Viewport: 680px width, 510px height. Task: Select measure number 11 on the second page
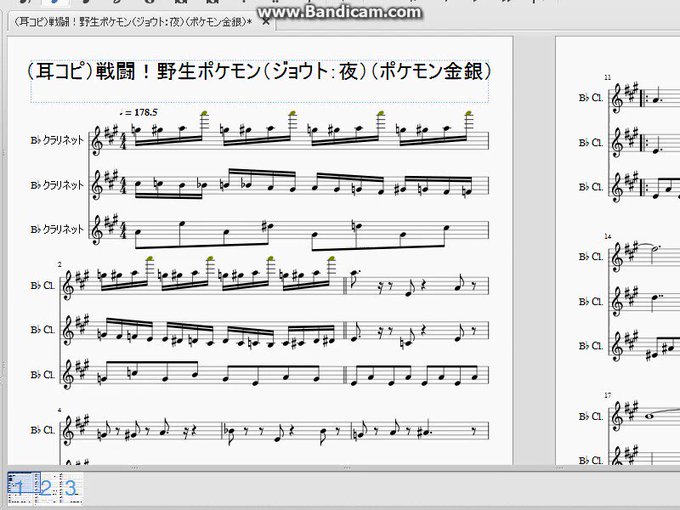tap(608, 78)
